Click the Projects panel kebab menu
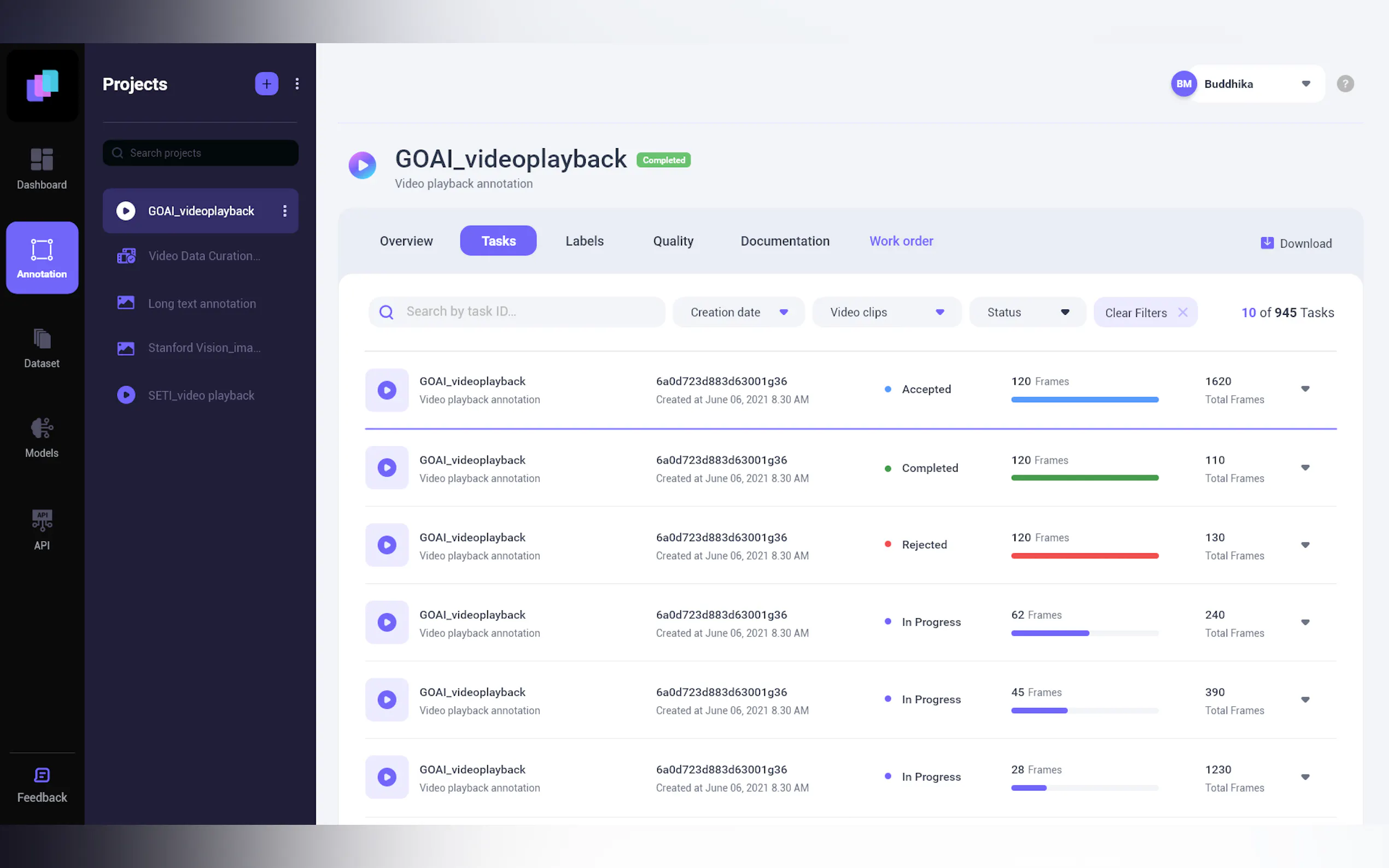 pyautogui.click(x=297, y=84)
